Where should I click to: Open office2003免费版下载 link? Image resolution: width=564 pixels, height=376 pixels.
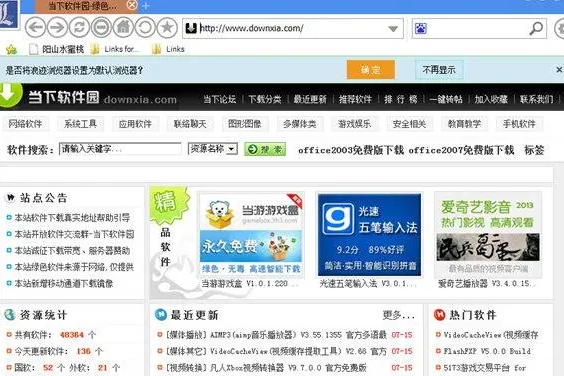(351, 150)
